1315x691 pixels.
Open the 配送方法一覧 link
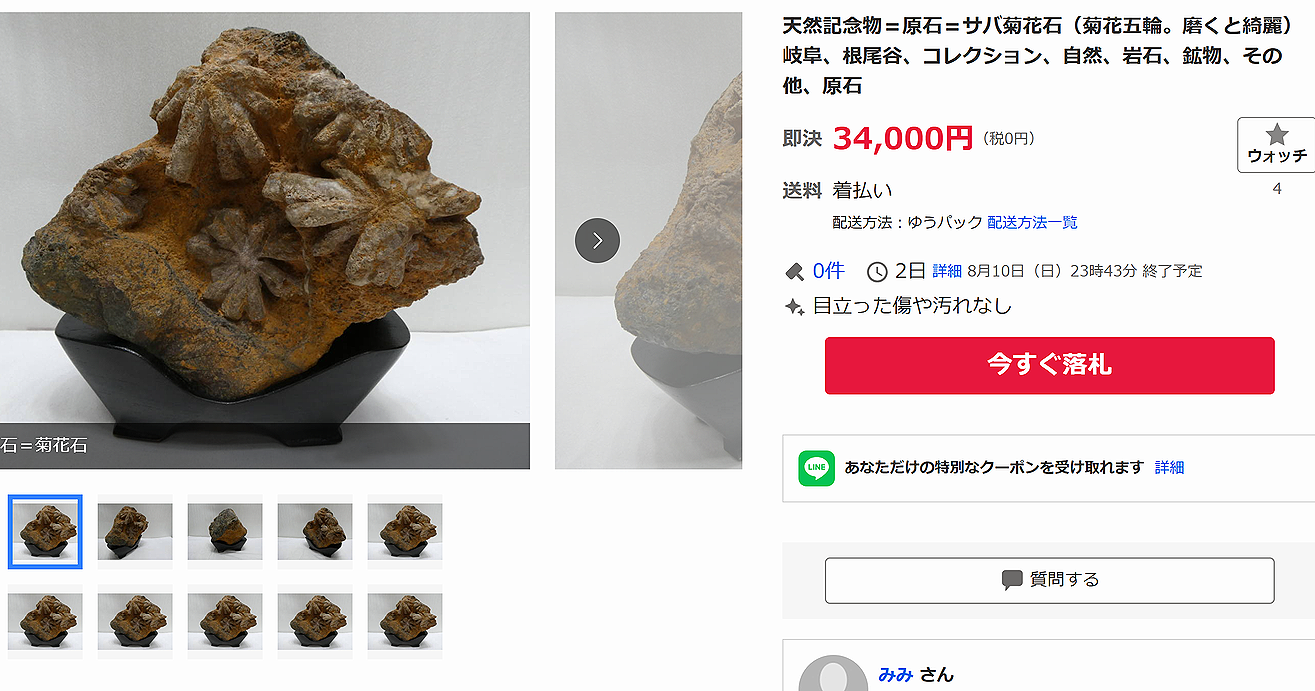(x=1032, y=222)
